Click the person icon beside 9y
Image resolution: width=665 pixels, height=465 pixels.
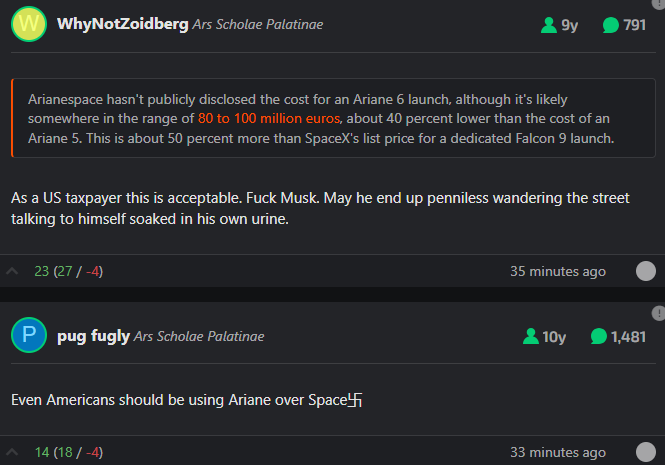(x=549, y=25)
